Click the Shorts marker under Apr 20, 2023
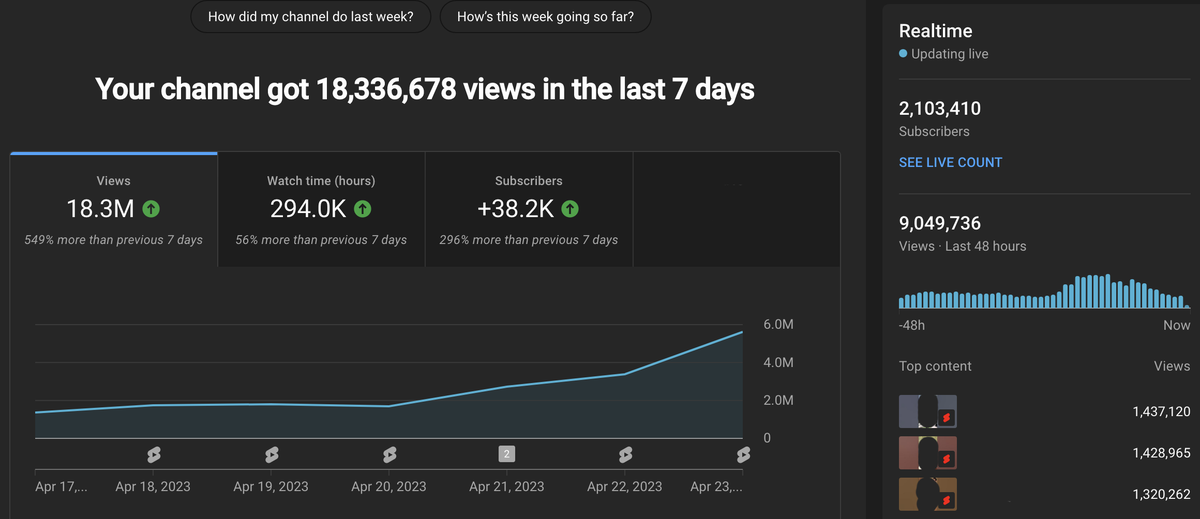1200x519 pixels. tap(389, 455)
